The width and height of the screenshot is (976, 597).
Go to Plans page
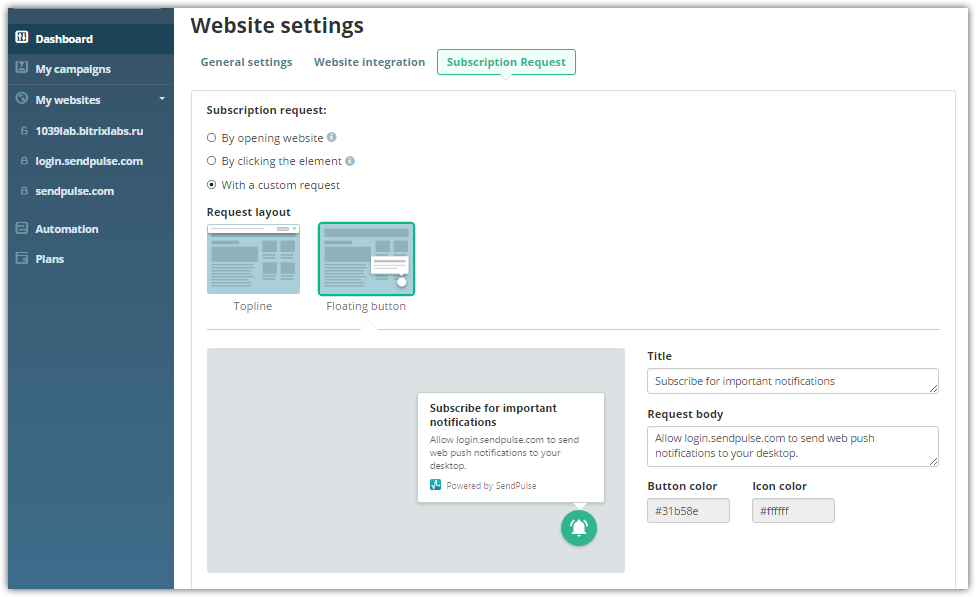(50, 259)
